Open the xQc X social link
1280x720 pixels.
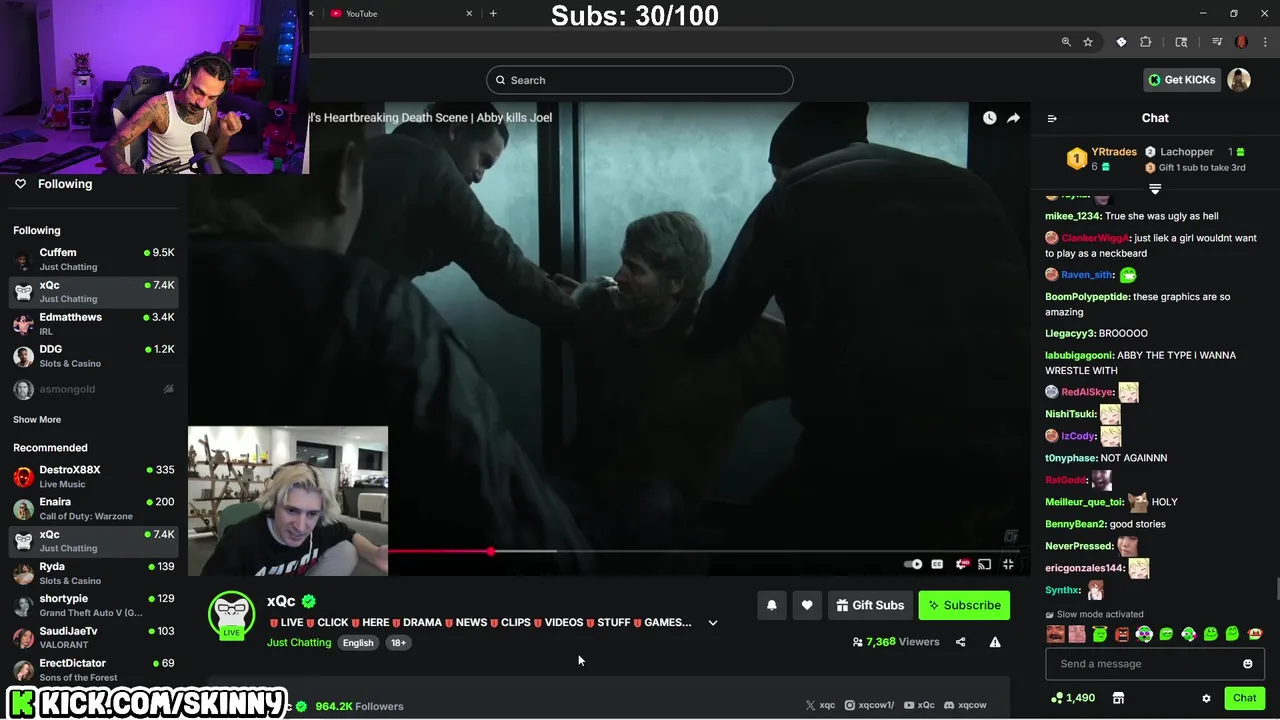coord(820,705)
